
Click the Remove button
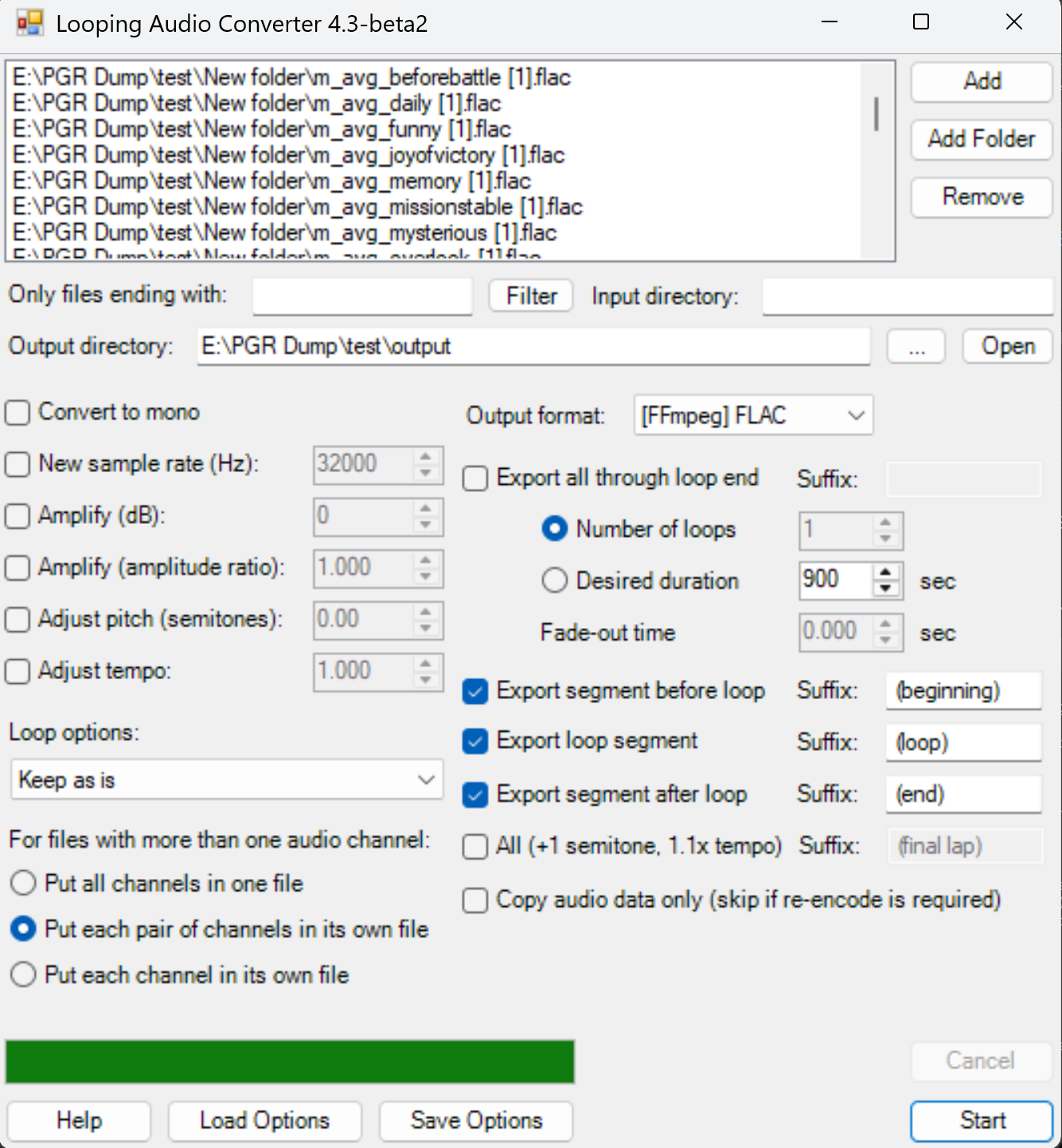982,197
